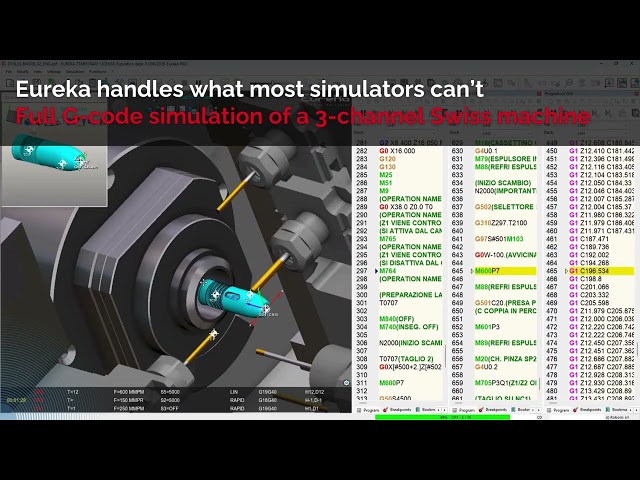Select line 285 M25
This screenshot has height=480, width=640.
point(386,175)
